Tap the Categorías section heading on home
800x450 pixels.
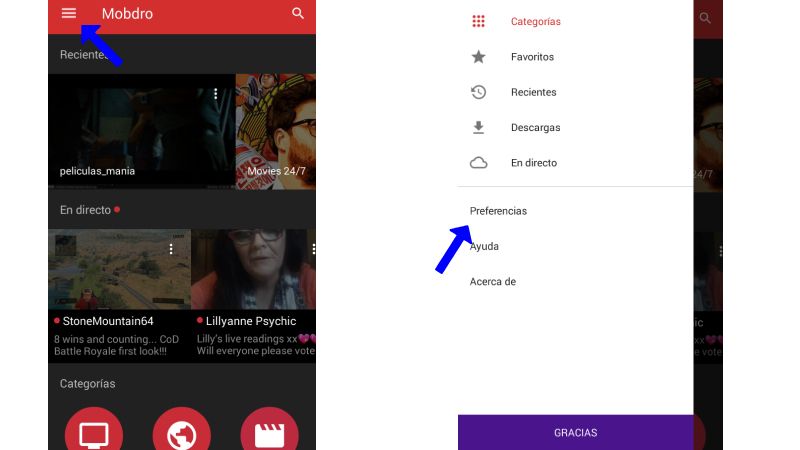click(x=87, y=384)
